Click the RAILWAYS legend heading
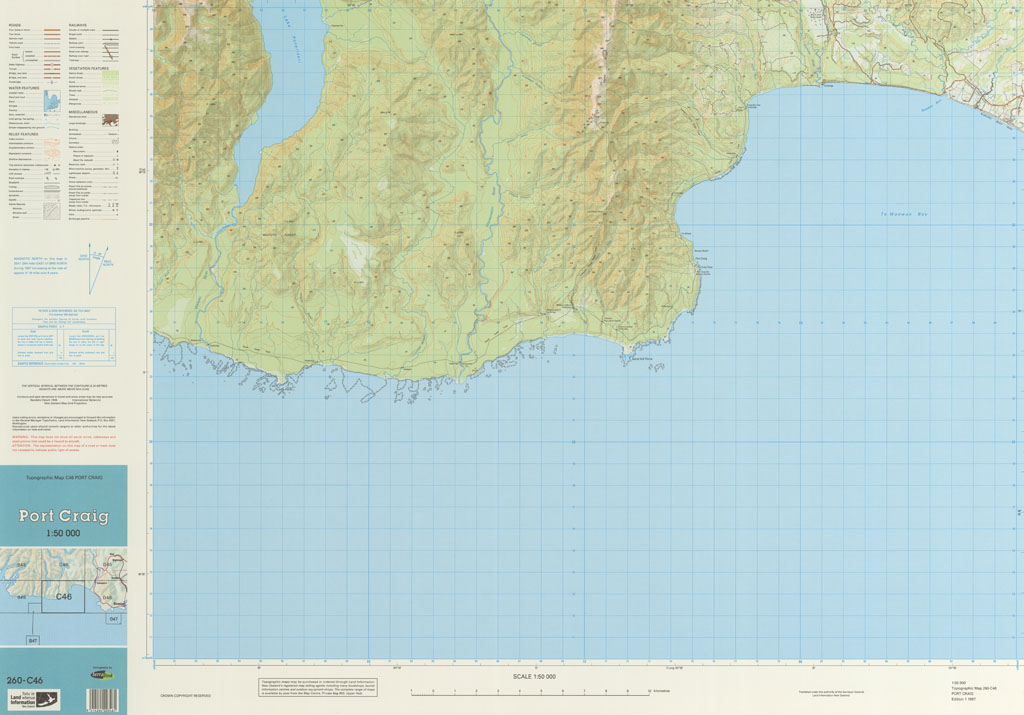This screenshot has height=715, width=1024. point(78,24)
